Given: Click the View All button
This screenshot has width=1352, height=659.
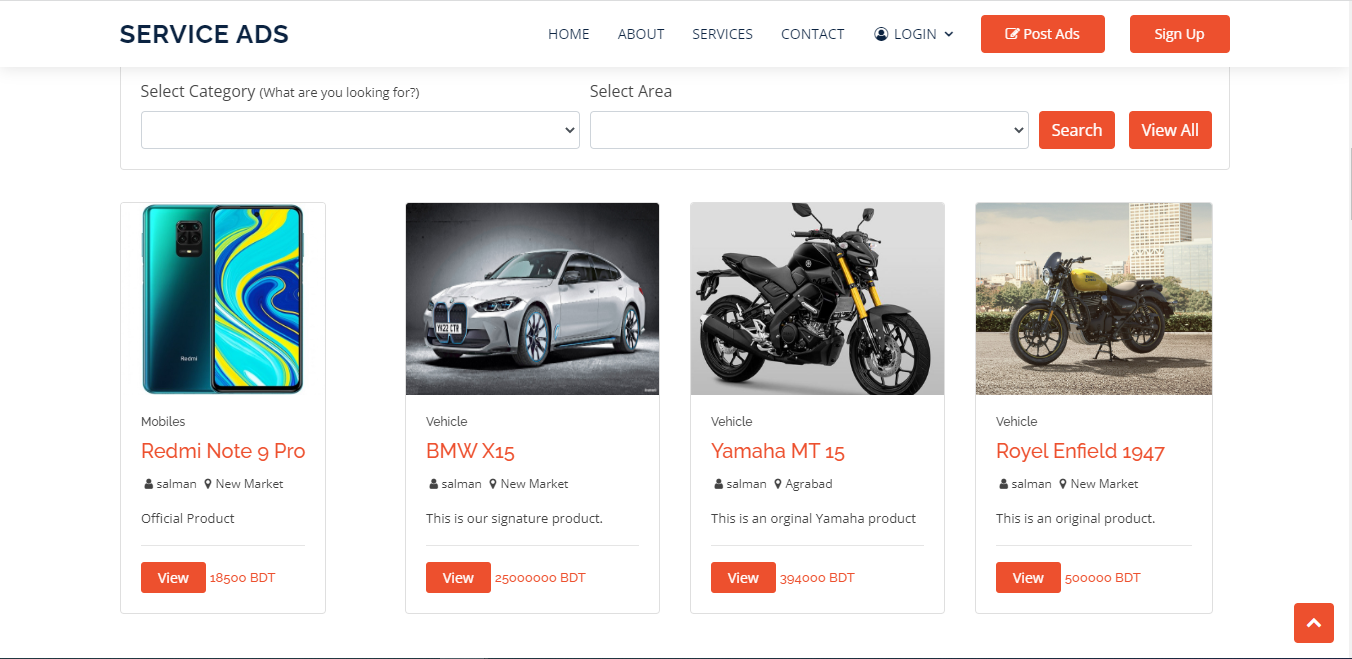Looking at the screenshot, I should (1170, 130).
